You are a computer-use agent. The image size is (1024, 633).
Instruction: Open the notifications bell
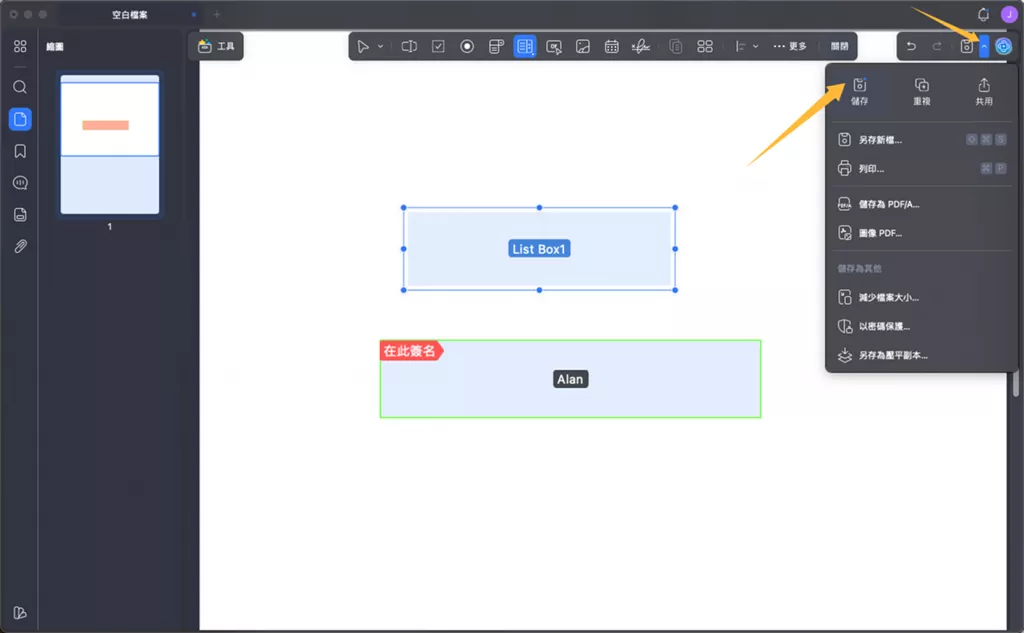point(983,14)
